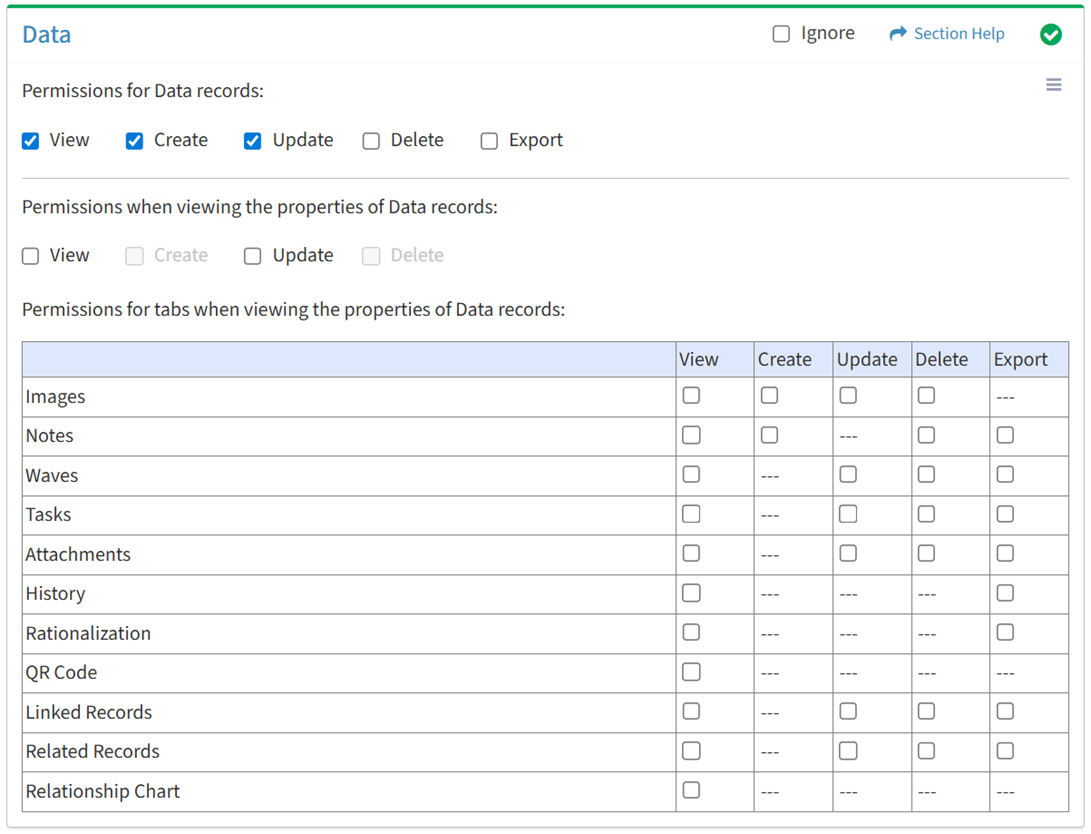Viewport: 1091px width, 834px height.
Task: Enable Delete permission for Data records
Action: (x=371, y=141)
